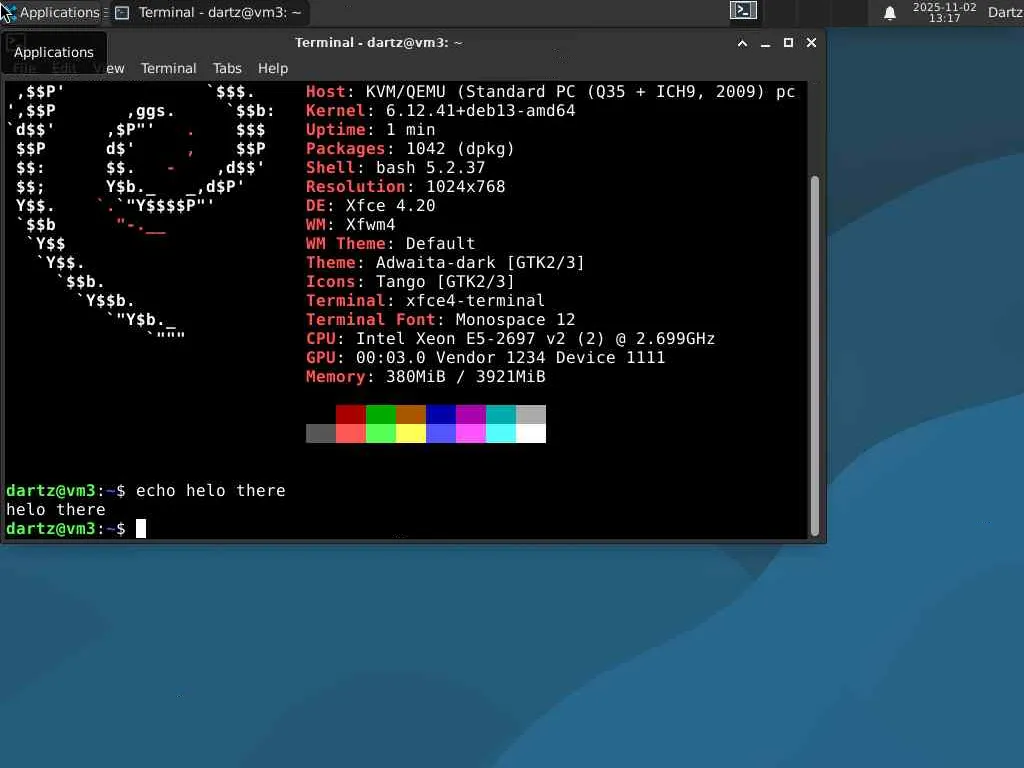Click the 'helo there' output line
Image resolution: width=1024 pixels, height=768 pixels.
point(56,509)
